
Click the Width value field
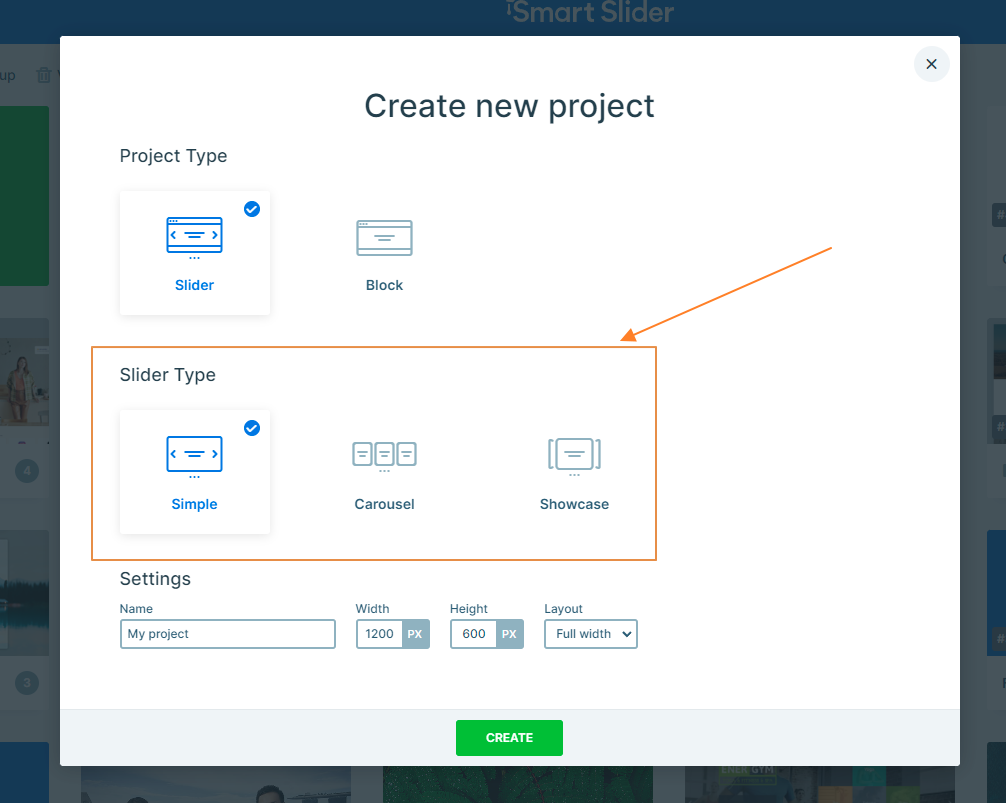pyautogui.click(x=379, y=633)
